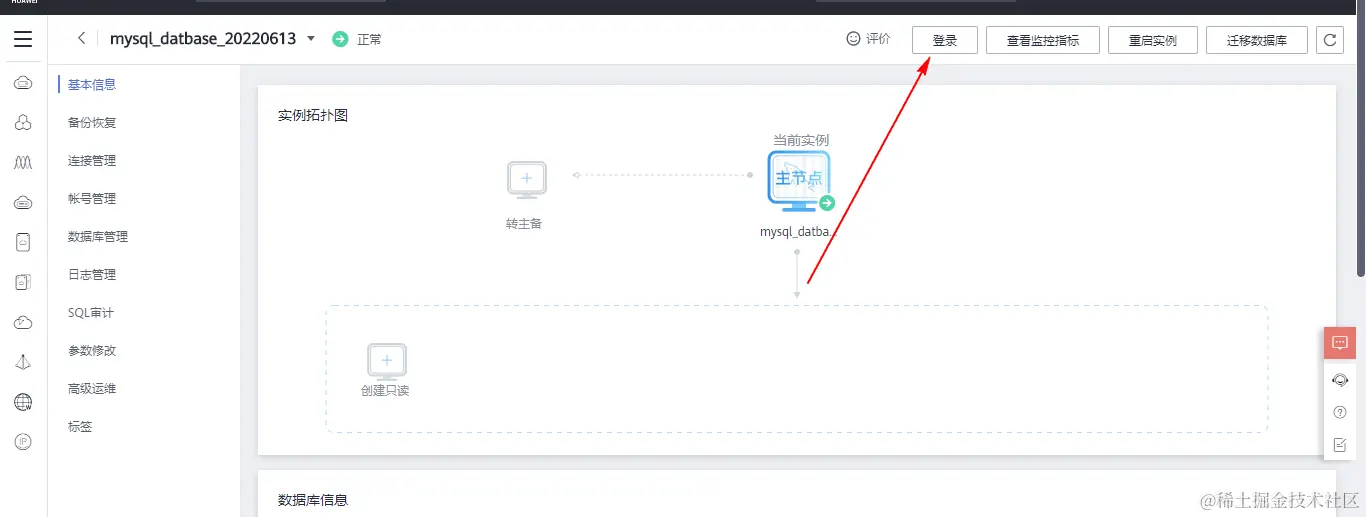Open the question mark help icon
This screenshot has height=517, width=1366.
(x=1340, y=412)
